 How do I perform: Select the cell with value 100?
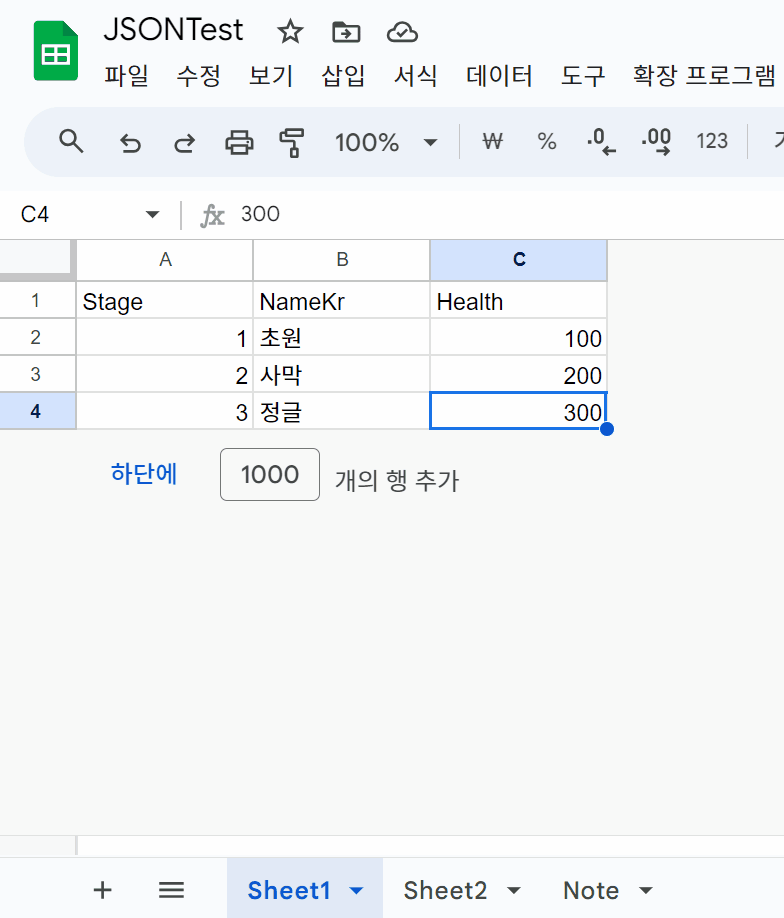coord(519,338)
